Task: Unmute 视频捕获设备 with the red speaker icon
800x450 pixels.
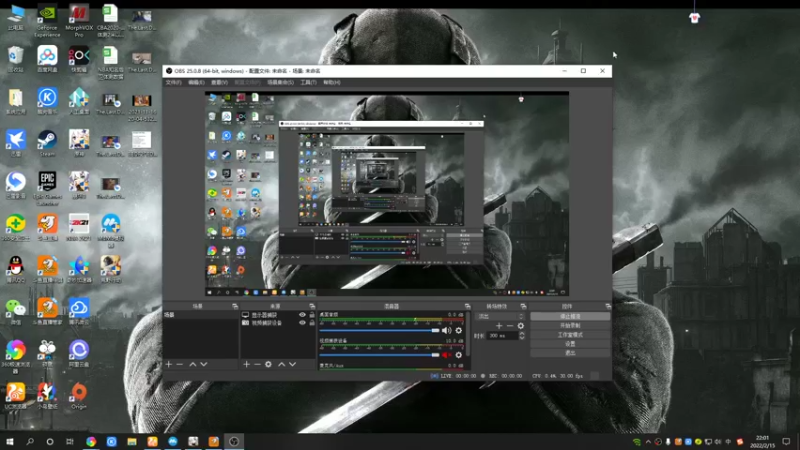Action: coord(446,355)
